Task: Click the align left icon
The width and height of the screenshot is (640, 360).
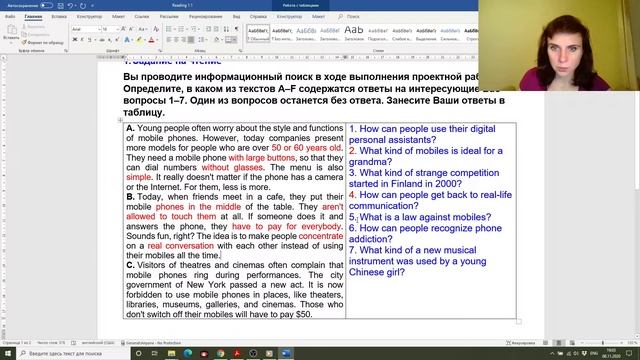Action: 169,40
